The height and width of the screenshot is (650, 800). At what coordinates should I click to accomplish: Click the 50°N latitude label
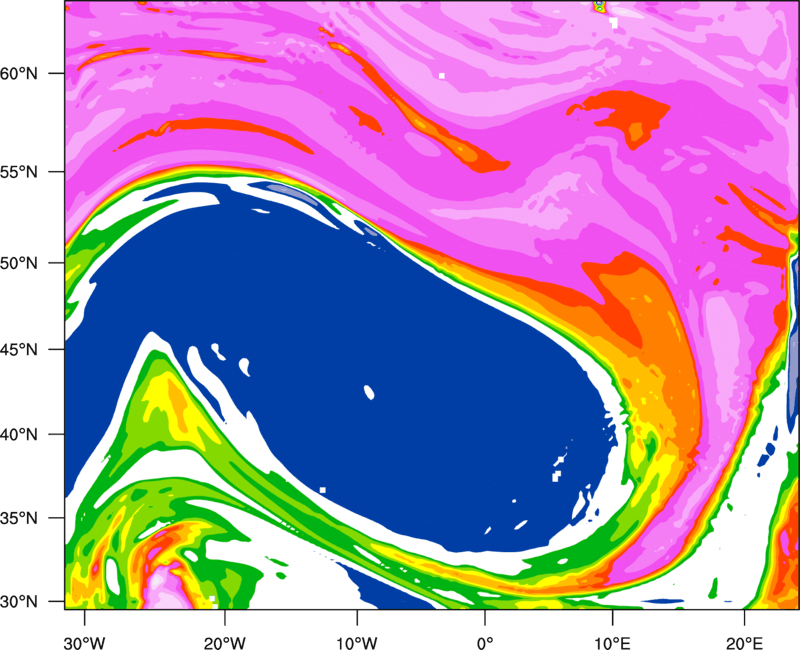click(x=19, y=263)
